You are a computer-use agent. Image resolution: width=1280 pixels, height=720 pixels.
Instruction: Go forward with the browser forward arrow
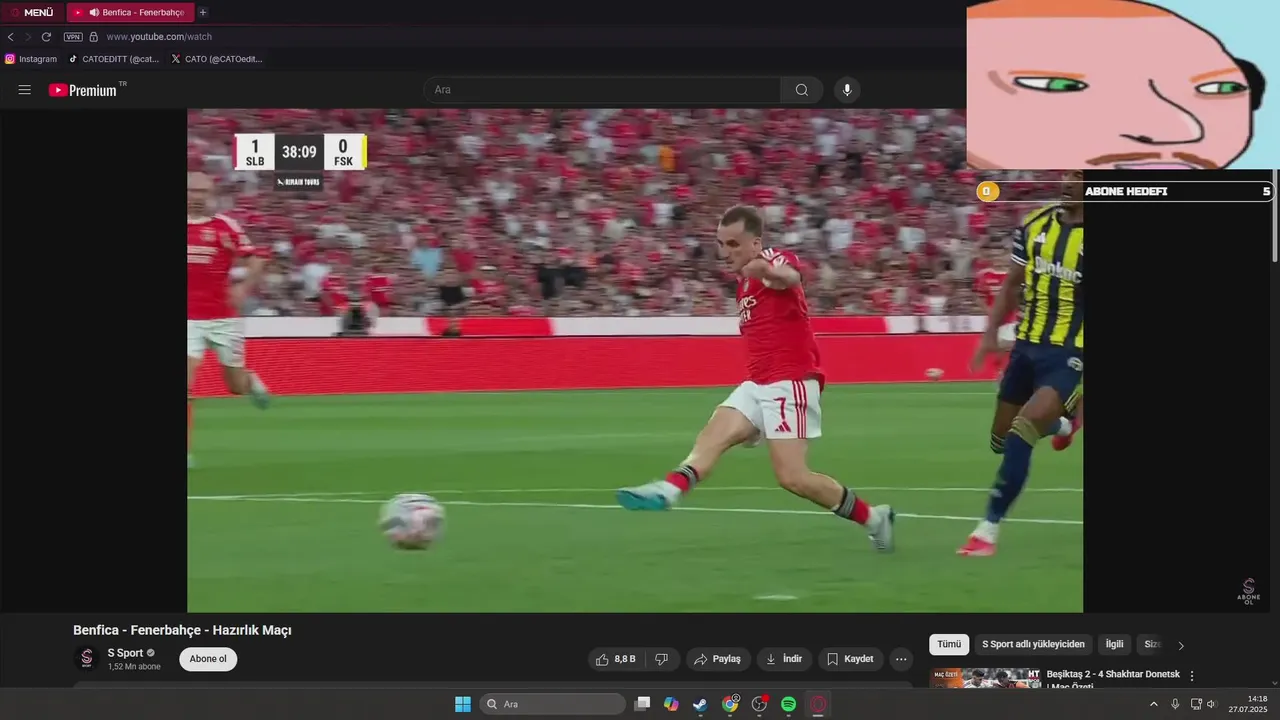pyautogui.click(x=28, y=37)
